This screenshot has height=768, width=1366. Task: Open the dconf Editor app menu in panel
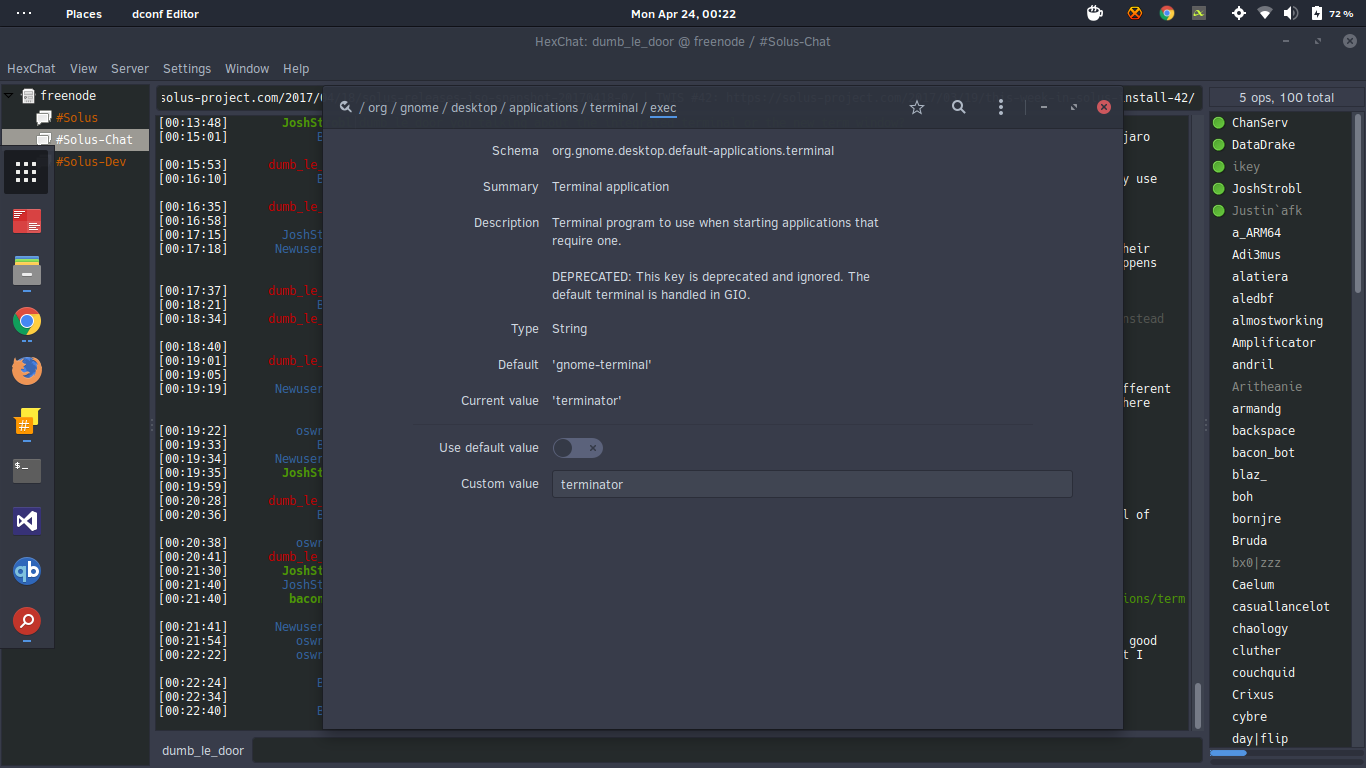click(165, 14)
